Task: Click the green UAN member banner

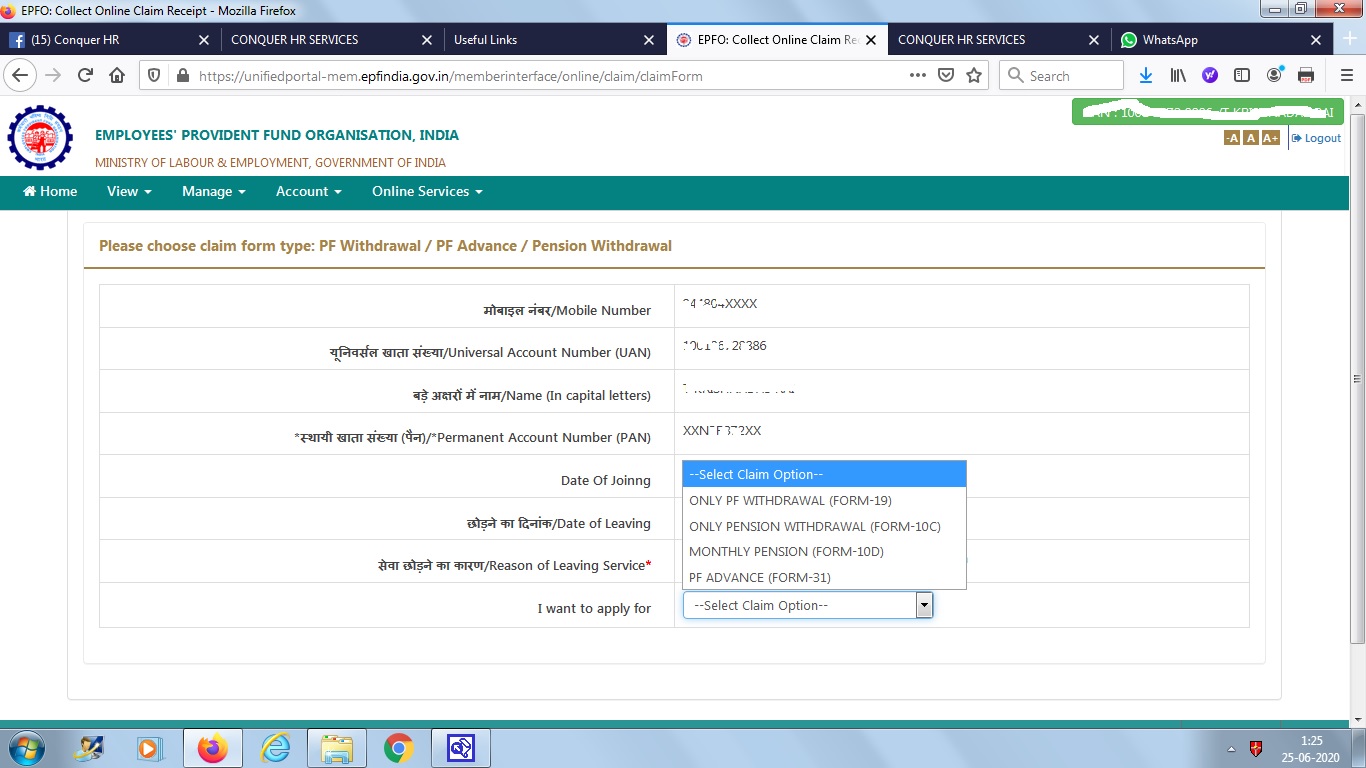Action: [1207, 112]
